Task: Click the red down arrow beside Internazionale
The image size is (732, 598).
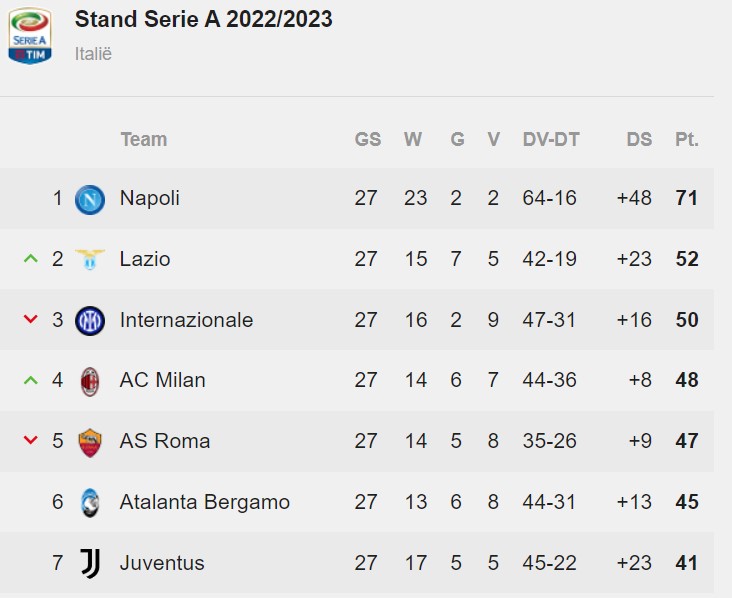Action: coord(31,319)
